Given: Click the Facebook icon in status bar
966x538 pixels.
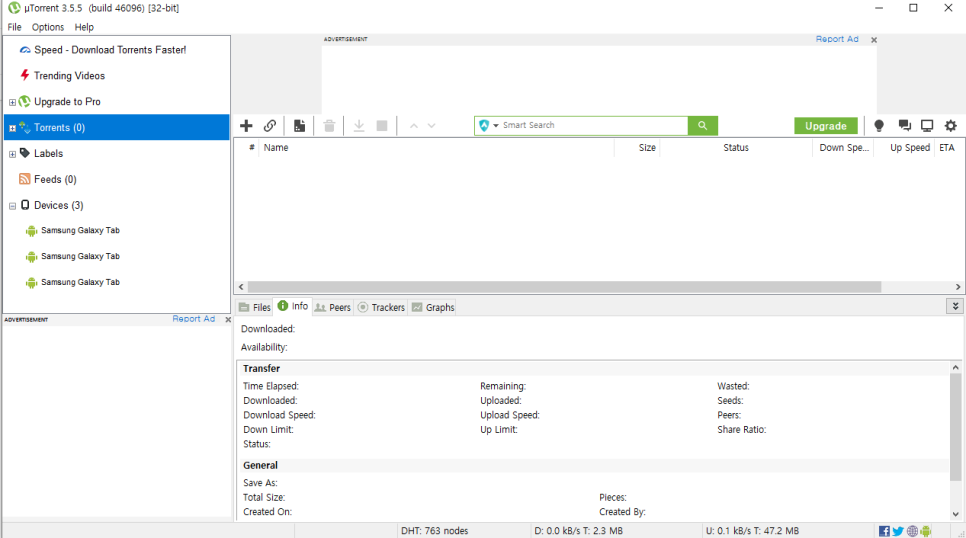Looking at the screenshot, I should 884,531.
